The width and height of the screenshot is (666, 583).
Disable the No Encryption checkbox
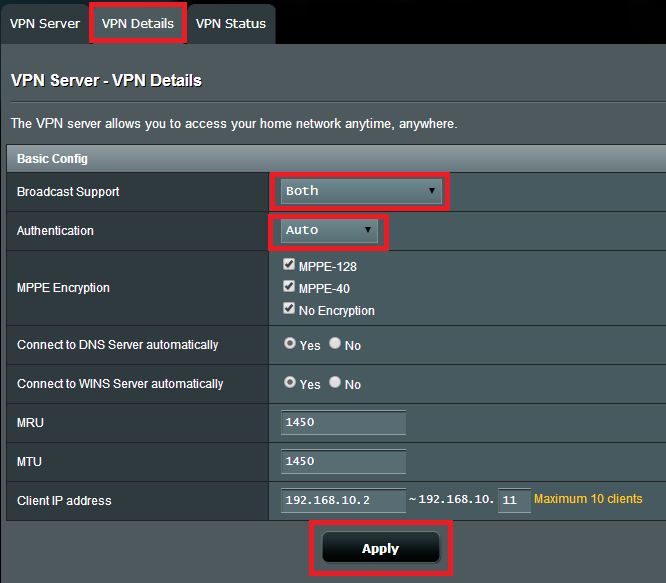click(x=289, y=309)
